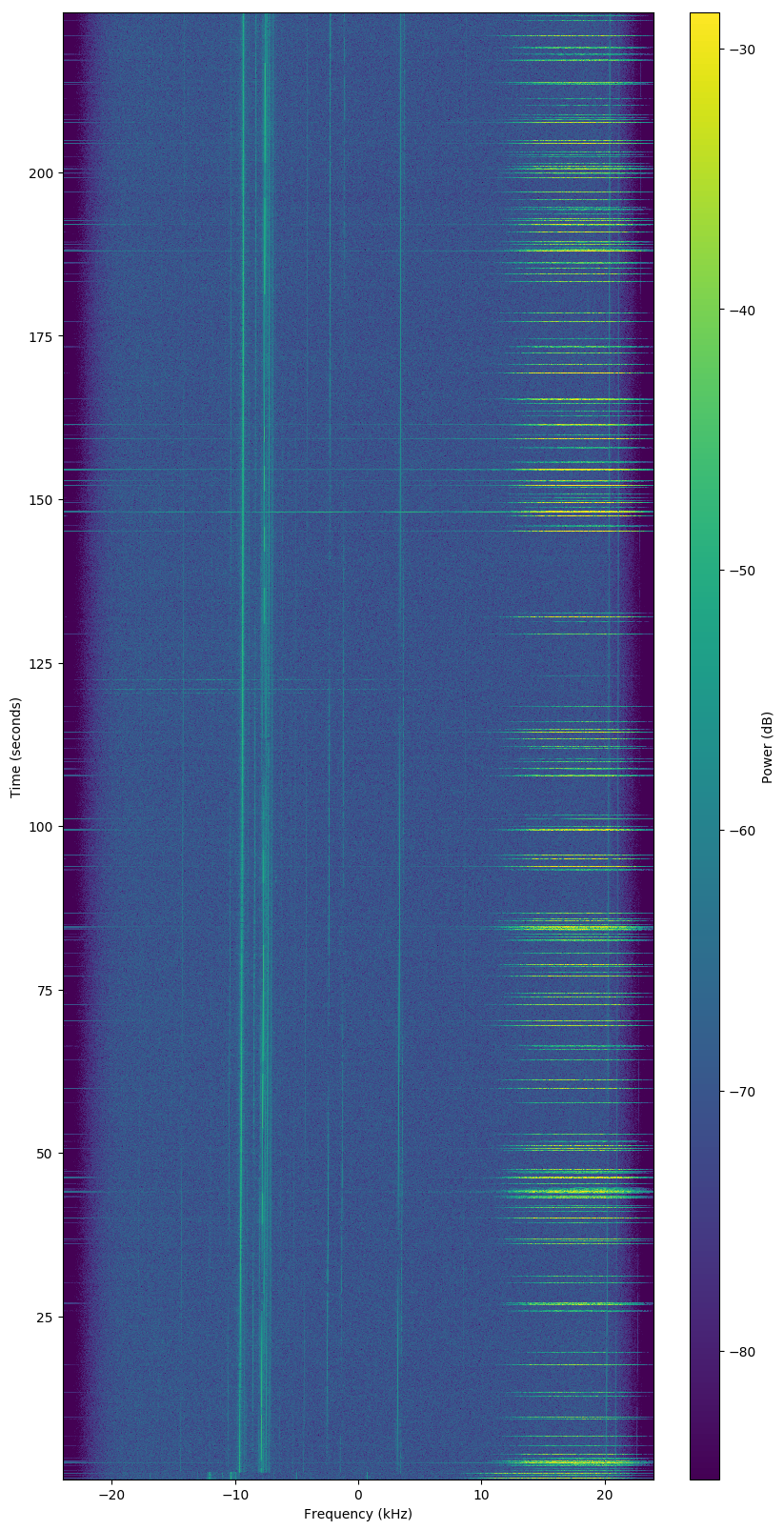Click the dark purple bottom of the colorbar

click(704, 1472)
